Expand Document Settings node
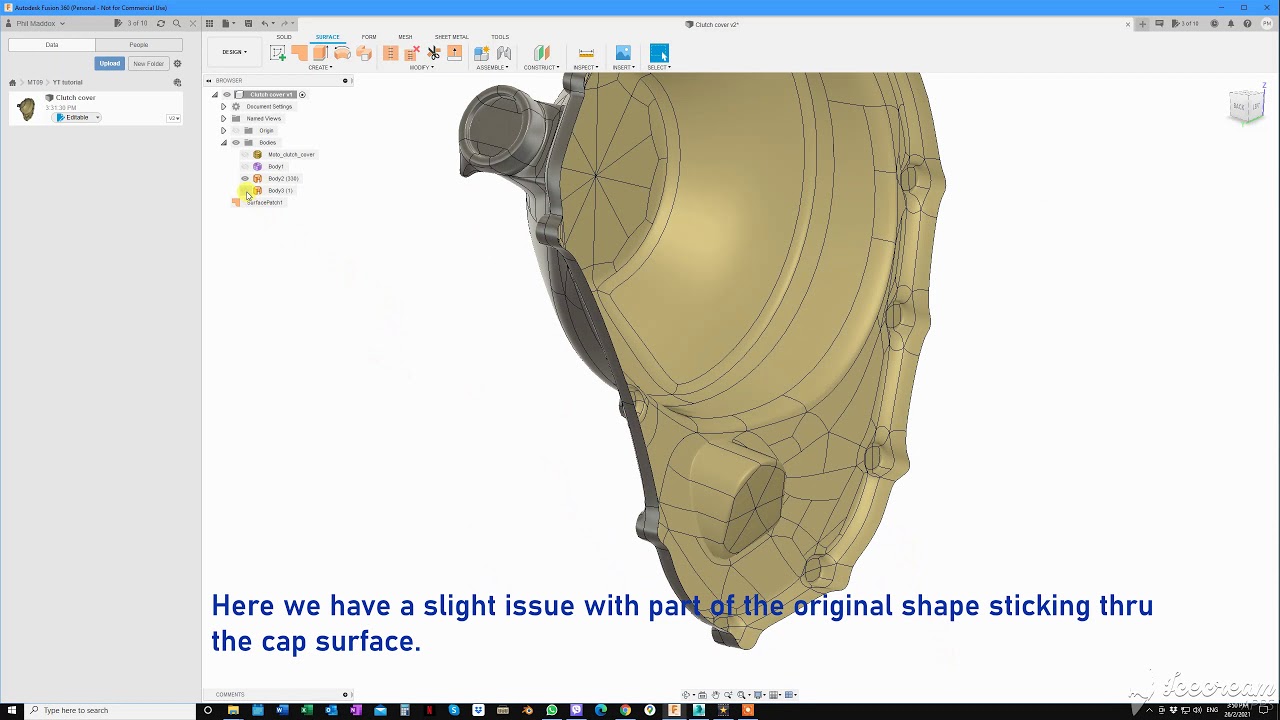This screenshot has height=720, width=1280. pyautogui.click(x=224, y=106)
